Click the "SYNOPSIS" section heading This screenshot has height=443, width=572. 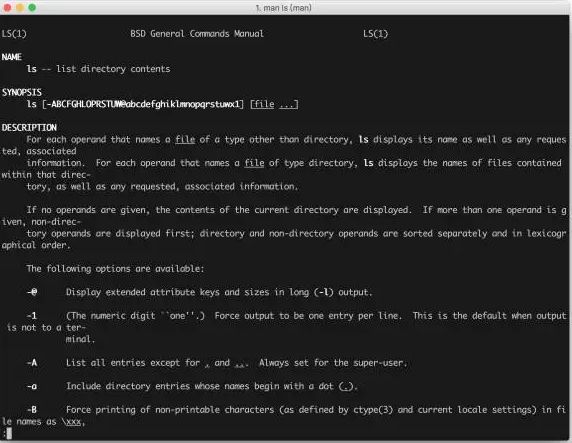22,92
